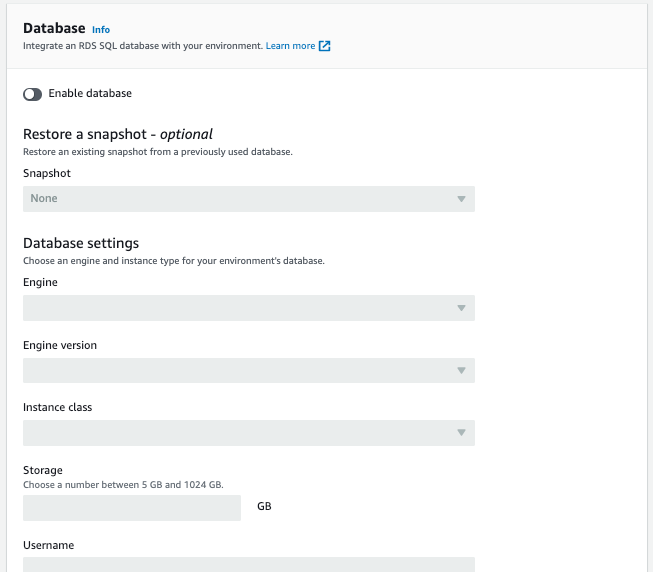Click the external link icon beside Learn more
653x572 pixels.
click(x=325, y=46)
